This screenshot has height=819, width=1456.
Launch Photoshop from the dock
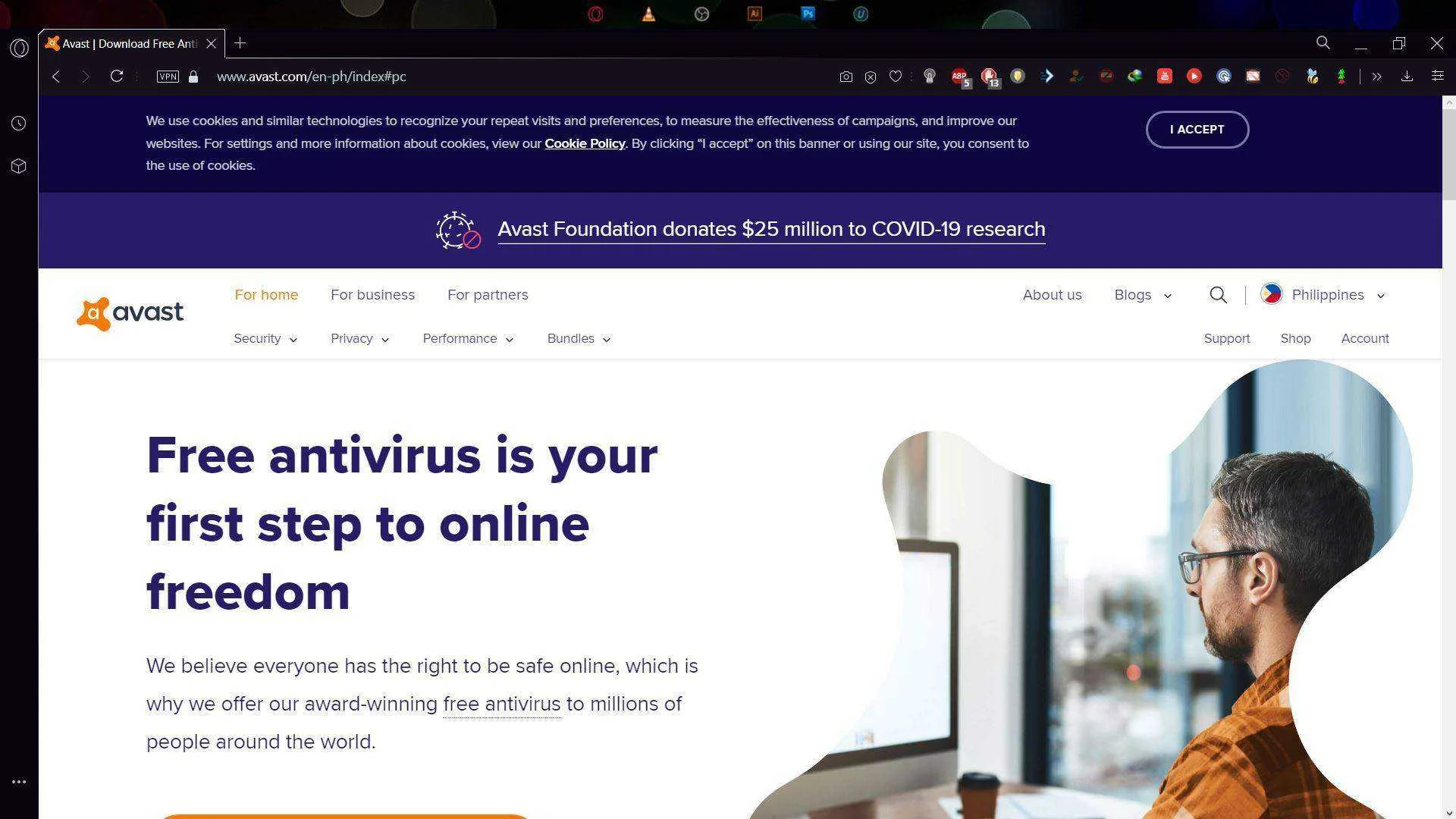808,14
